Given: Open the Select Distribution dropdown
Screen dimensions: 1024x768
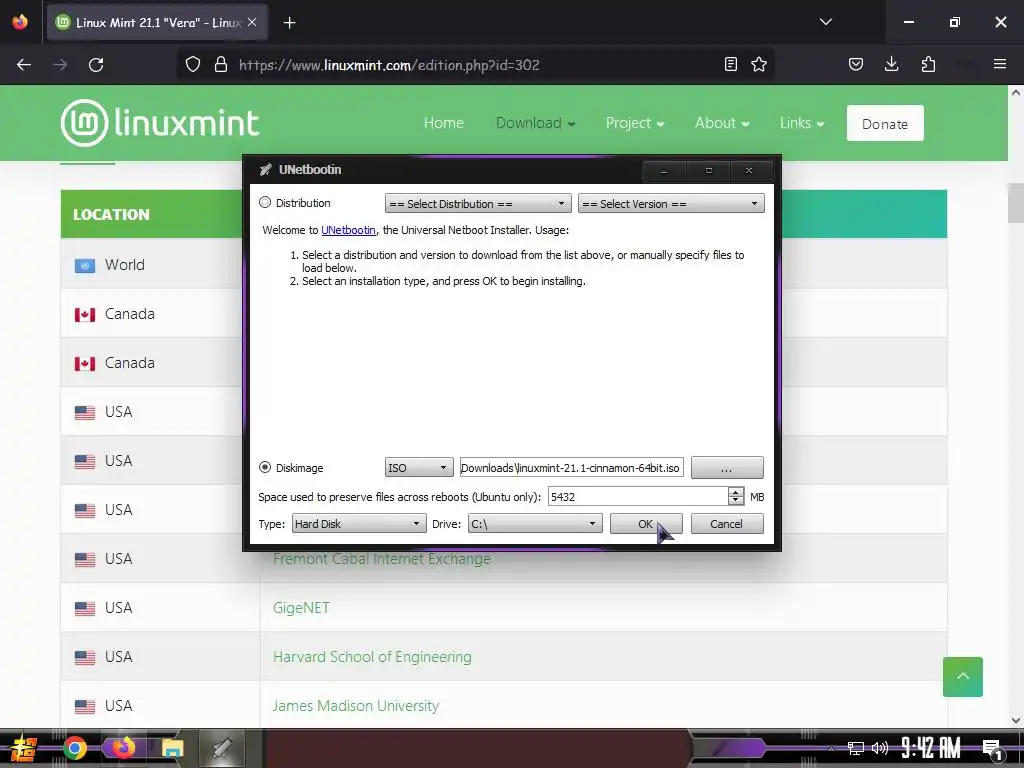Looking at the screenshot, I should coord(478,204).
